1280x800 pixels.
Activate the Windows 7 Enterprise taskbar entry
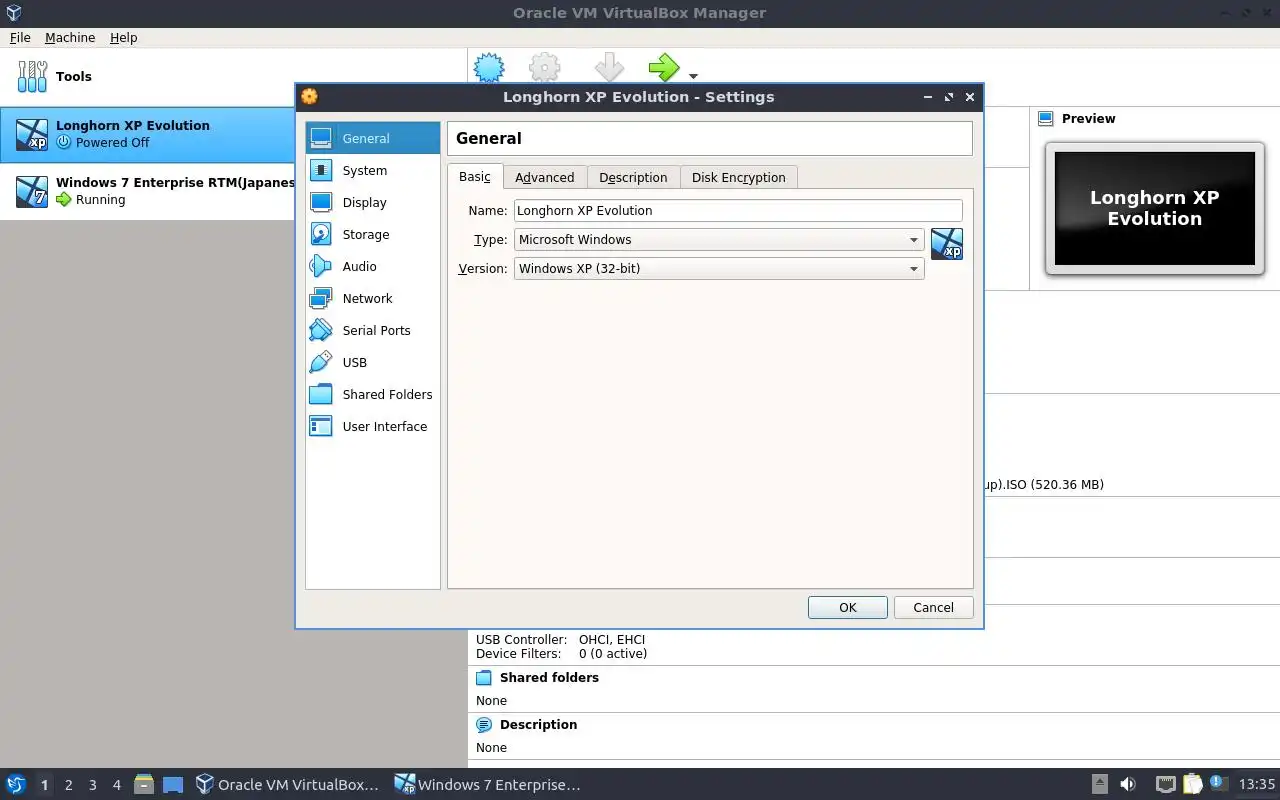[488, 785]
